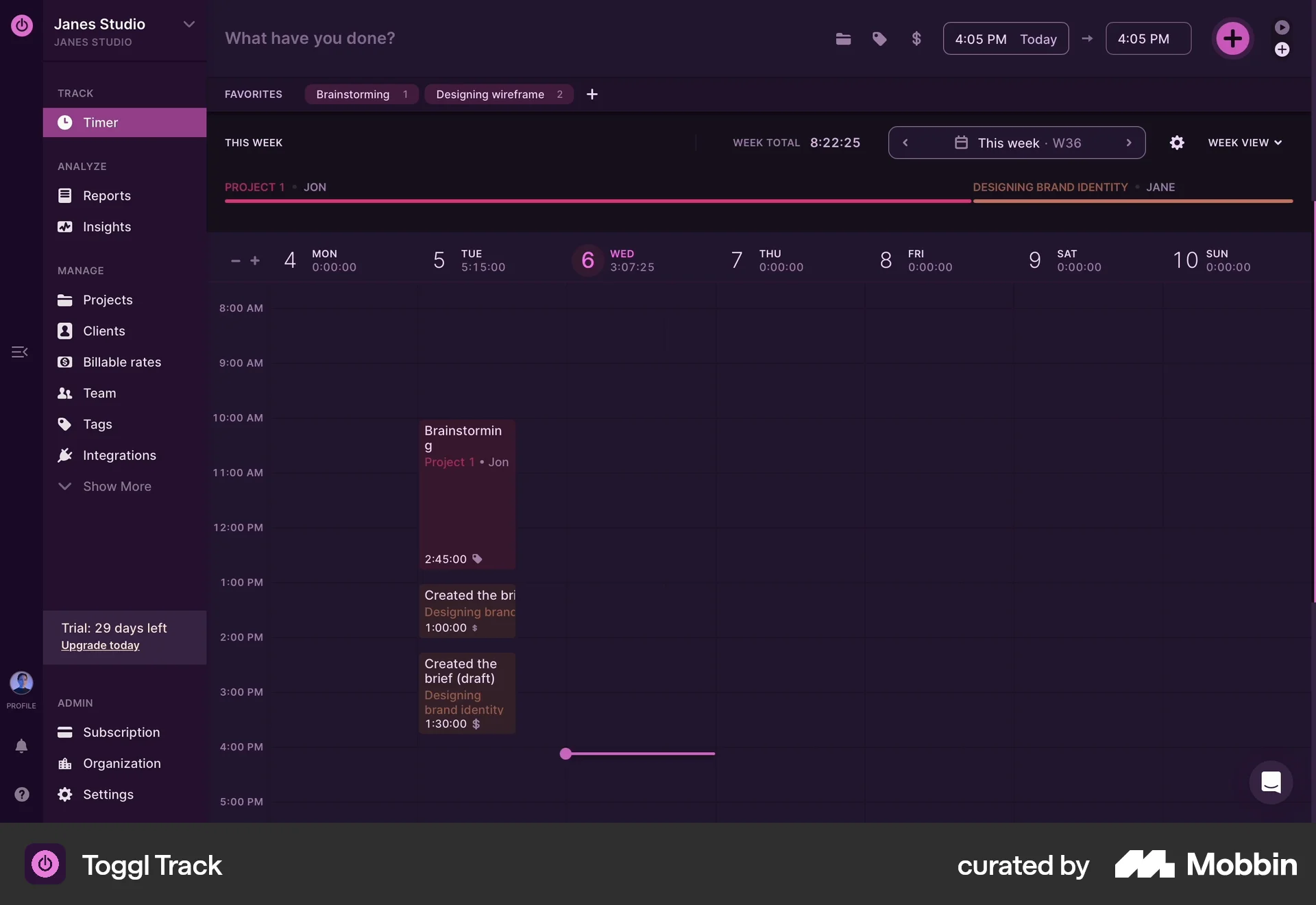
Task: Mark the entry billable with dollar icon
Action: tap(917, 39)
